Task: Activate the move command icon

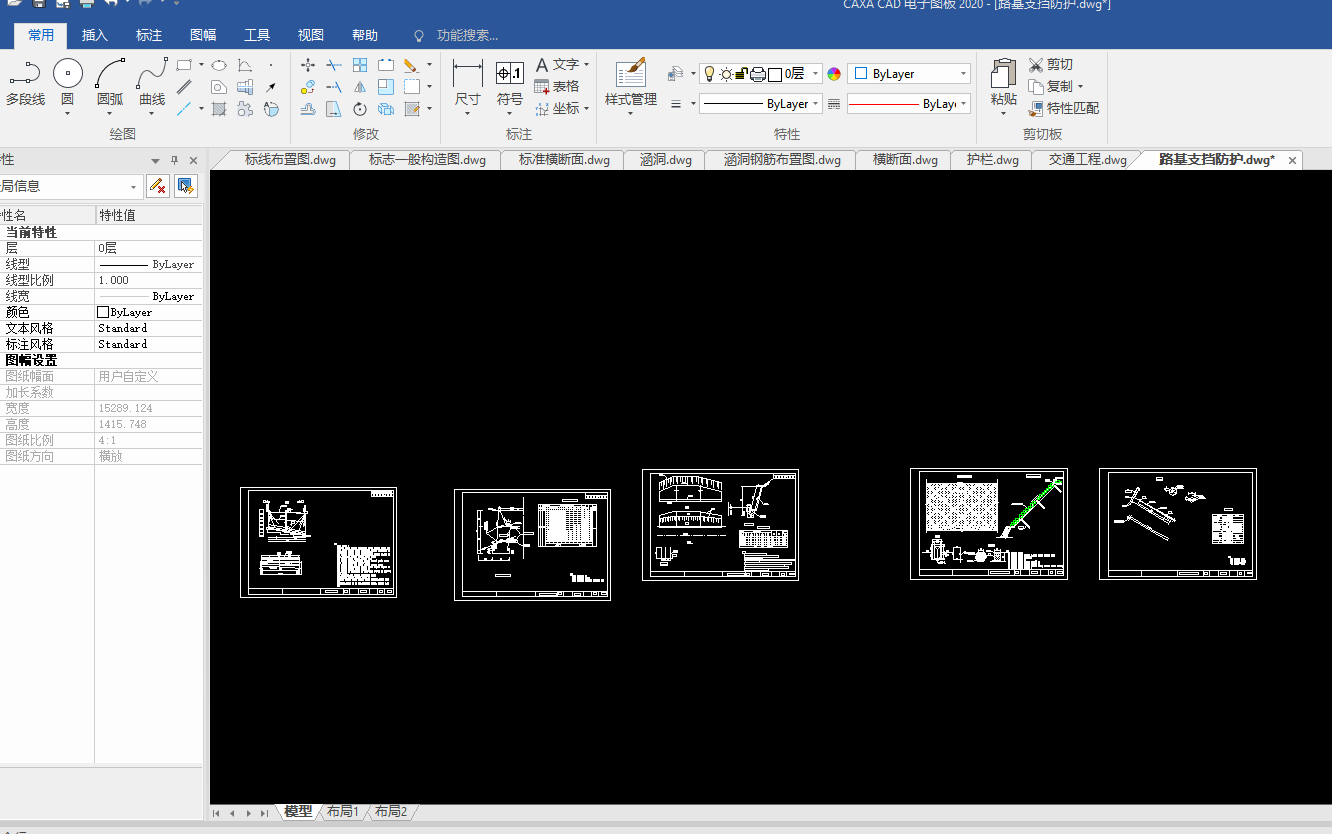Action: coord(308,65)
